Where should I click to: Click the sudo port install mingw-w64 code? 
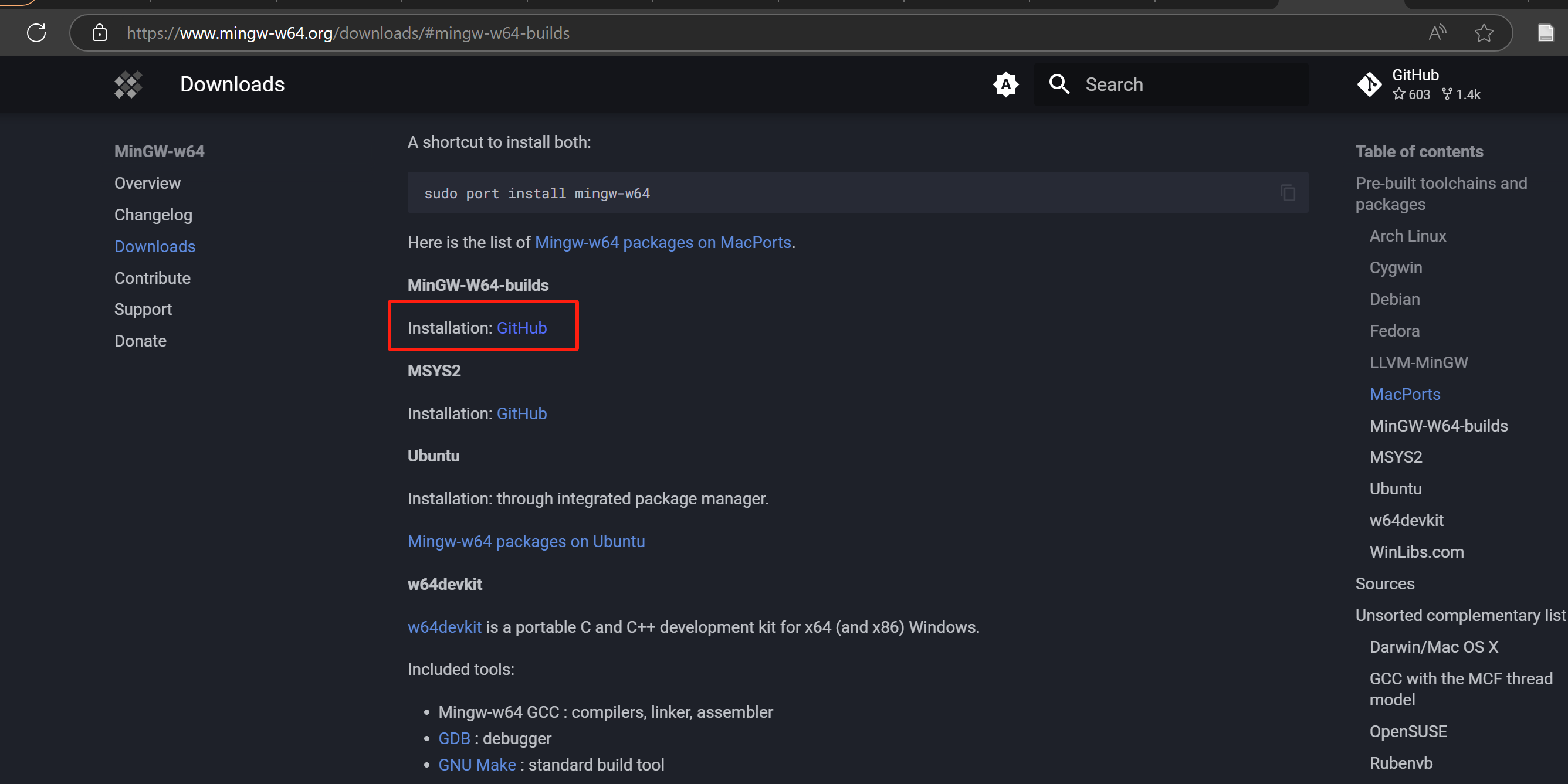coord(537,194)
